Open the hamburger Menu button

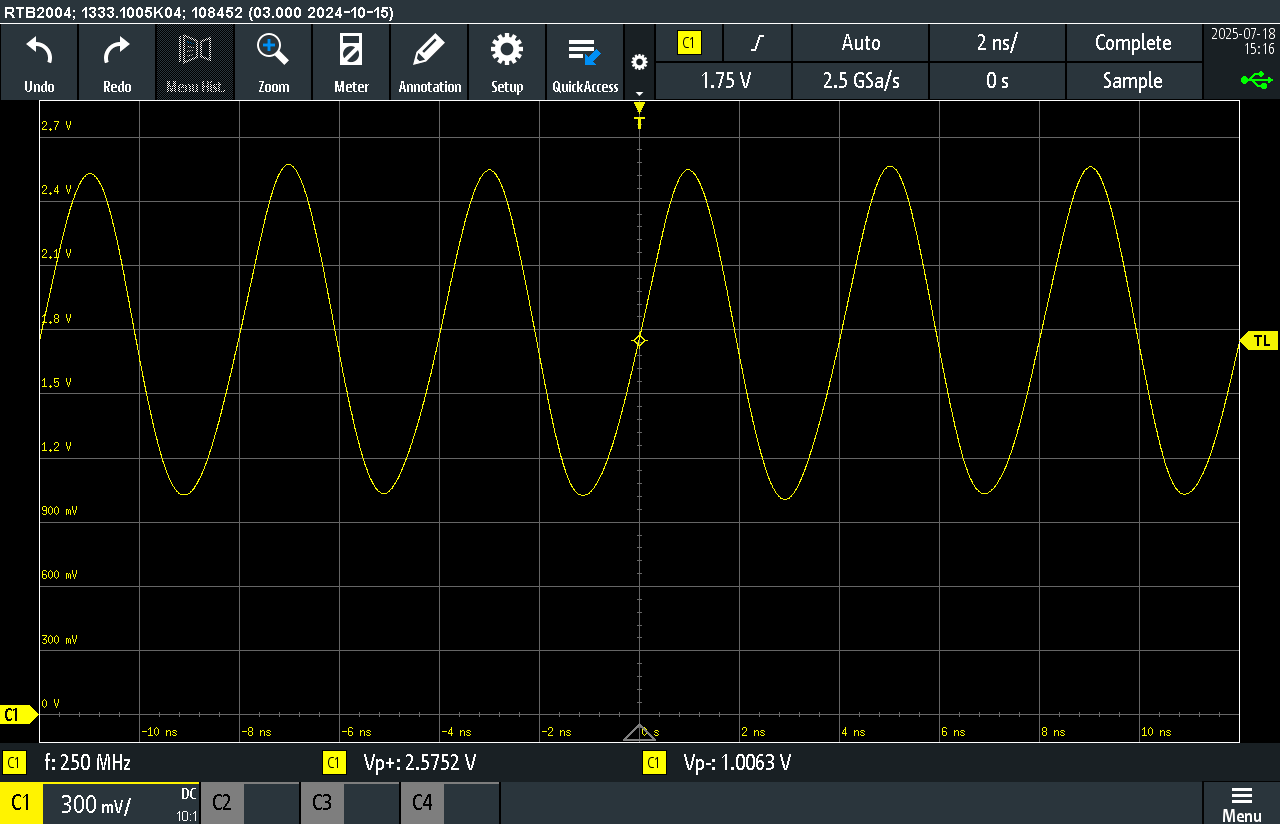pyautogui.click(x=1241, y=803)
